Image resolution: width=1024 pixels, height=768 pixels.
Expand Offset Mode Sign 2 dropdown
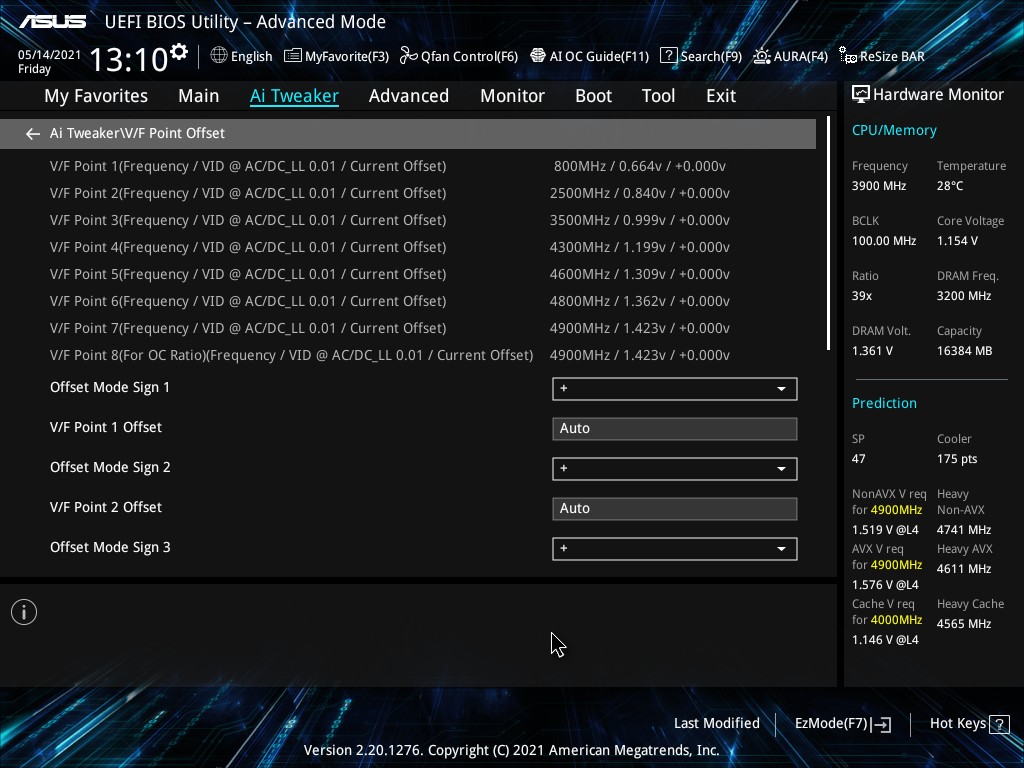tap(675, 468)
